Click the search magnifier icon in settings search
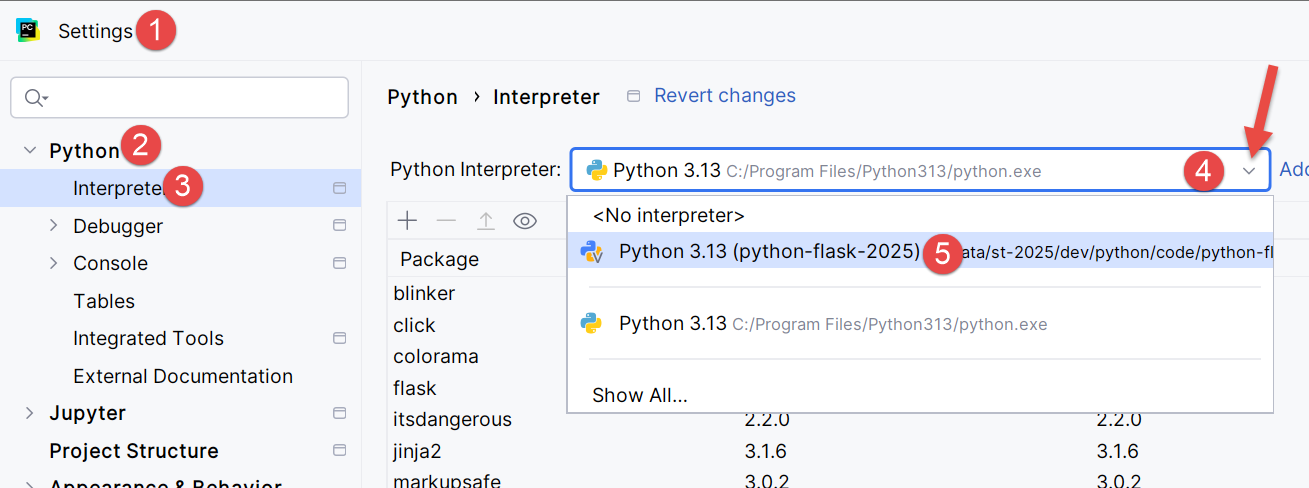1309x488 pixels. click(35, 97)
